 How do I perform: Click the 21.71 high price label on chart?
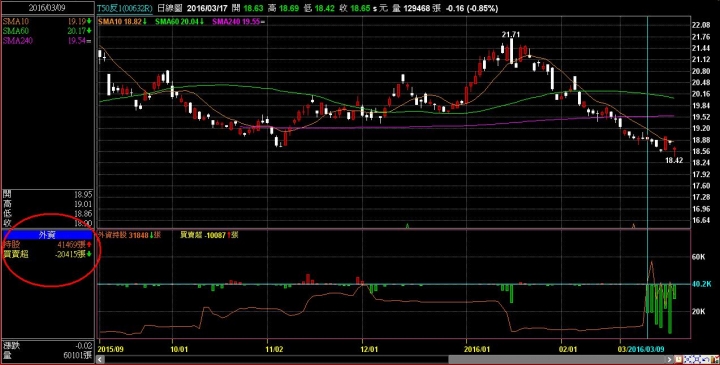pos(511,34)
